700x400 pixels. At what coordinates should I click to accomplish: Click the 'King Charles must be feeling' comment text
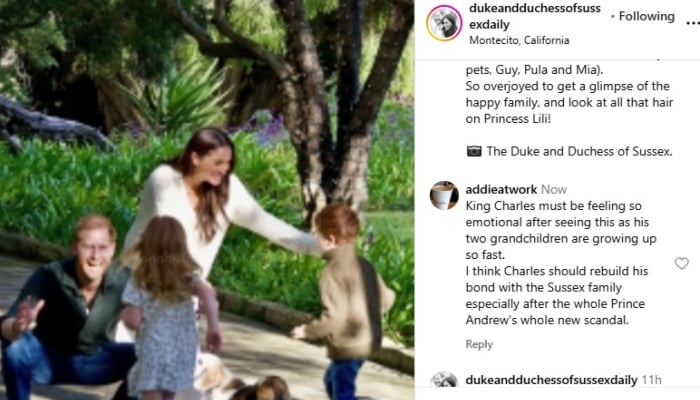click(554, 206)
